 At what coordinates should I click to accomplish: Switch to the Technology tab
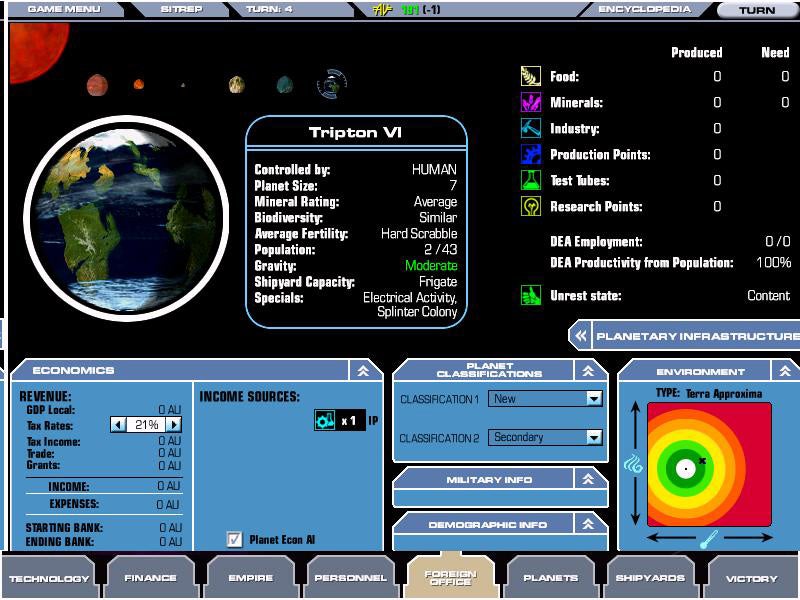point(49,578)
